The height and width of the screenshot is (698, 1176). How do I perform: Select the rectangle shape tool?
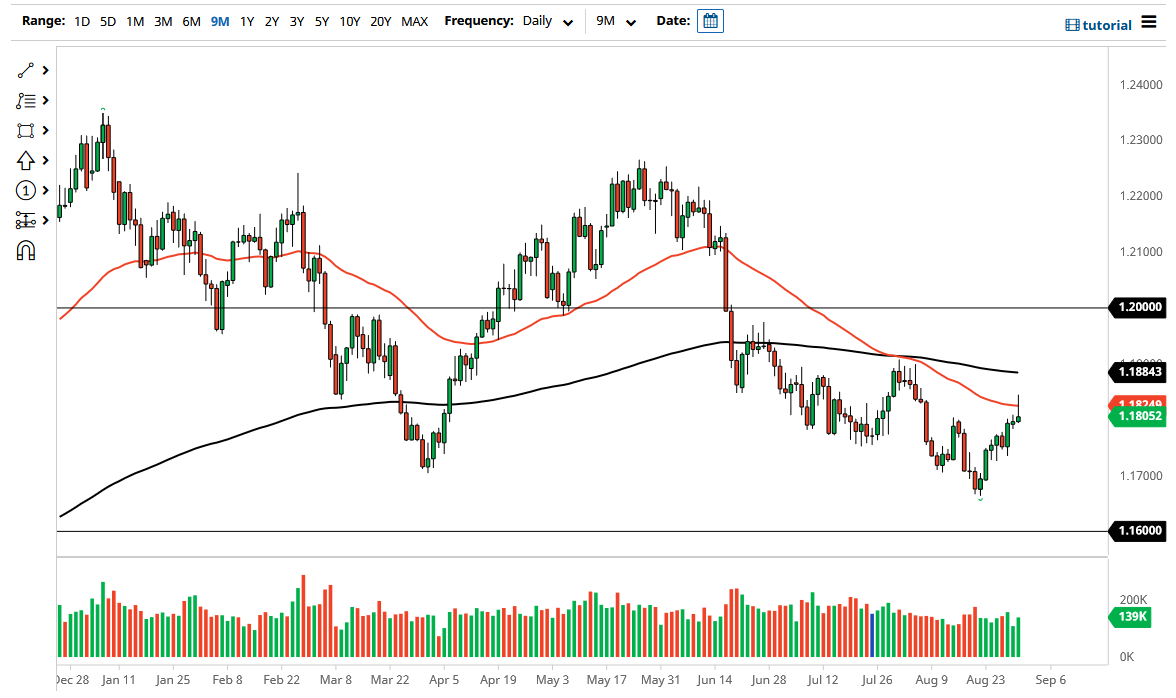[x=26, y=131]
